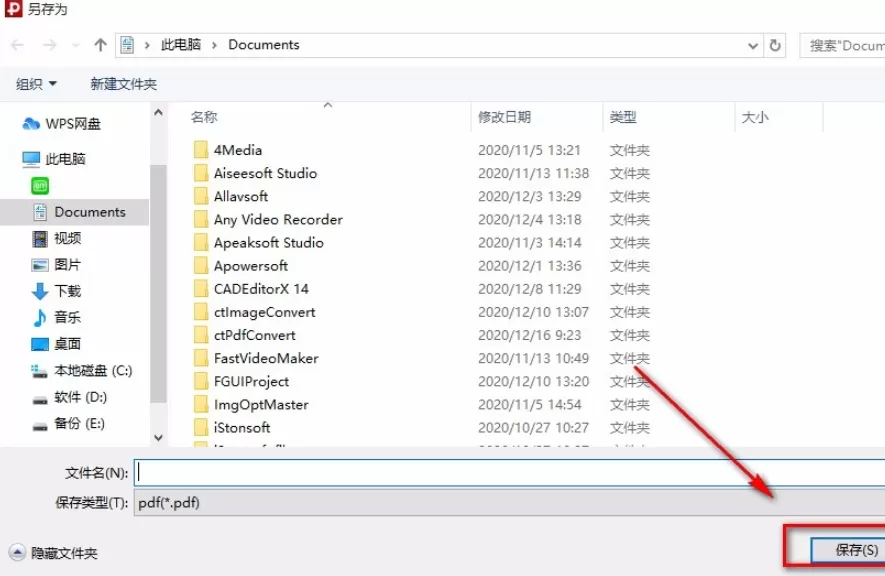885x576 pixels.
Task: Select the Allavsoft folder
Action: pos(240,196)
